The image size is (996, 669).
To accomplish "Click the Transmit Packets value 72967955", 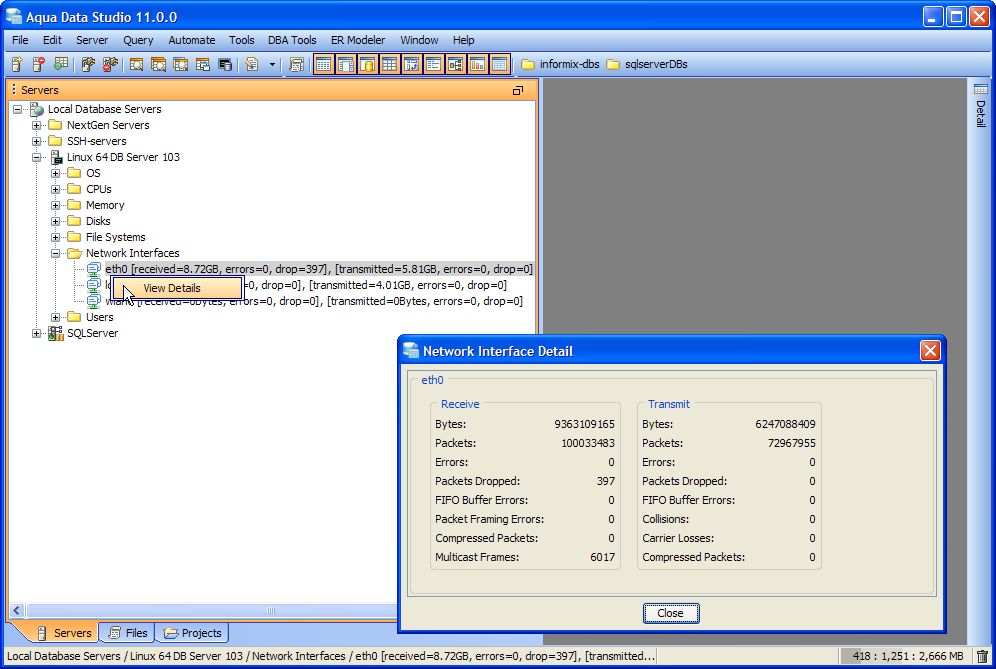I will 791,443.
